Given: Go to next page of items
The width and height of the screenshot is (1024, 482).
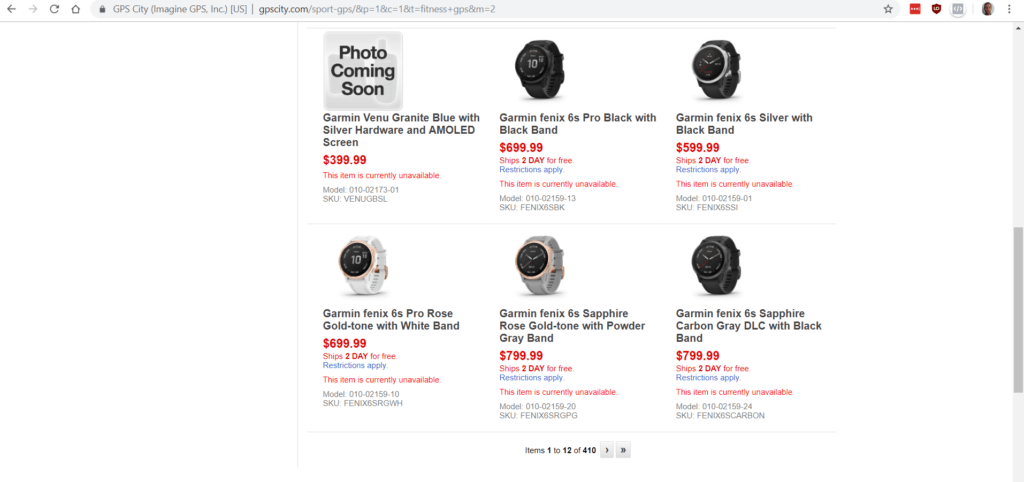Looking at the screenshot, I should 606,450.
